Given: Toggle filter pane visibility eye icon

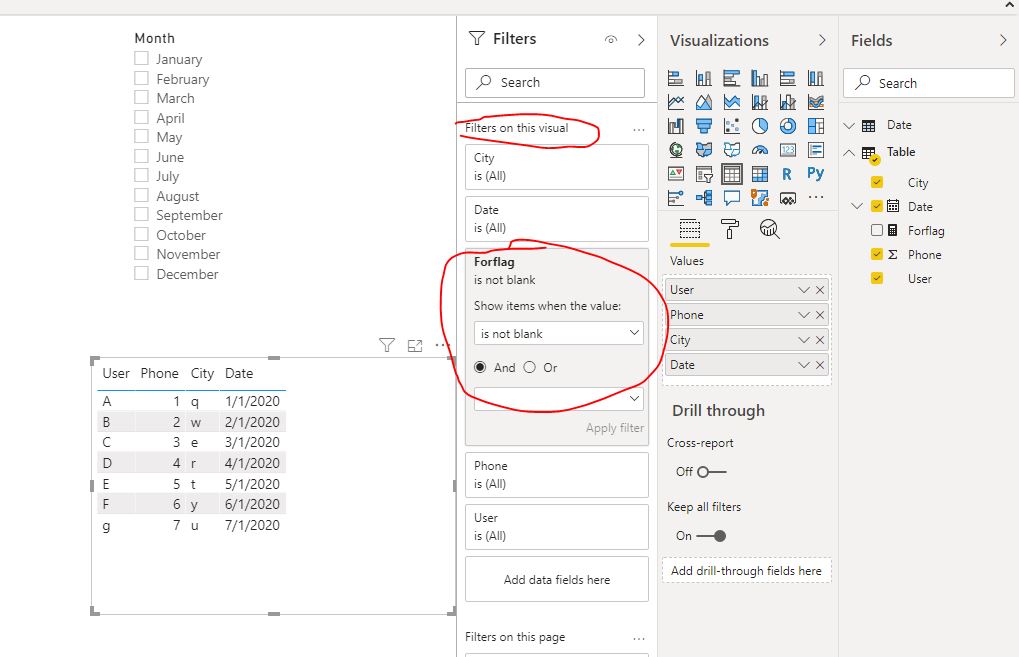Looking at the screenshot, I should [611, 40].
